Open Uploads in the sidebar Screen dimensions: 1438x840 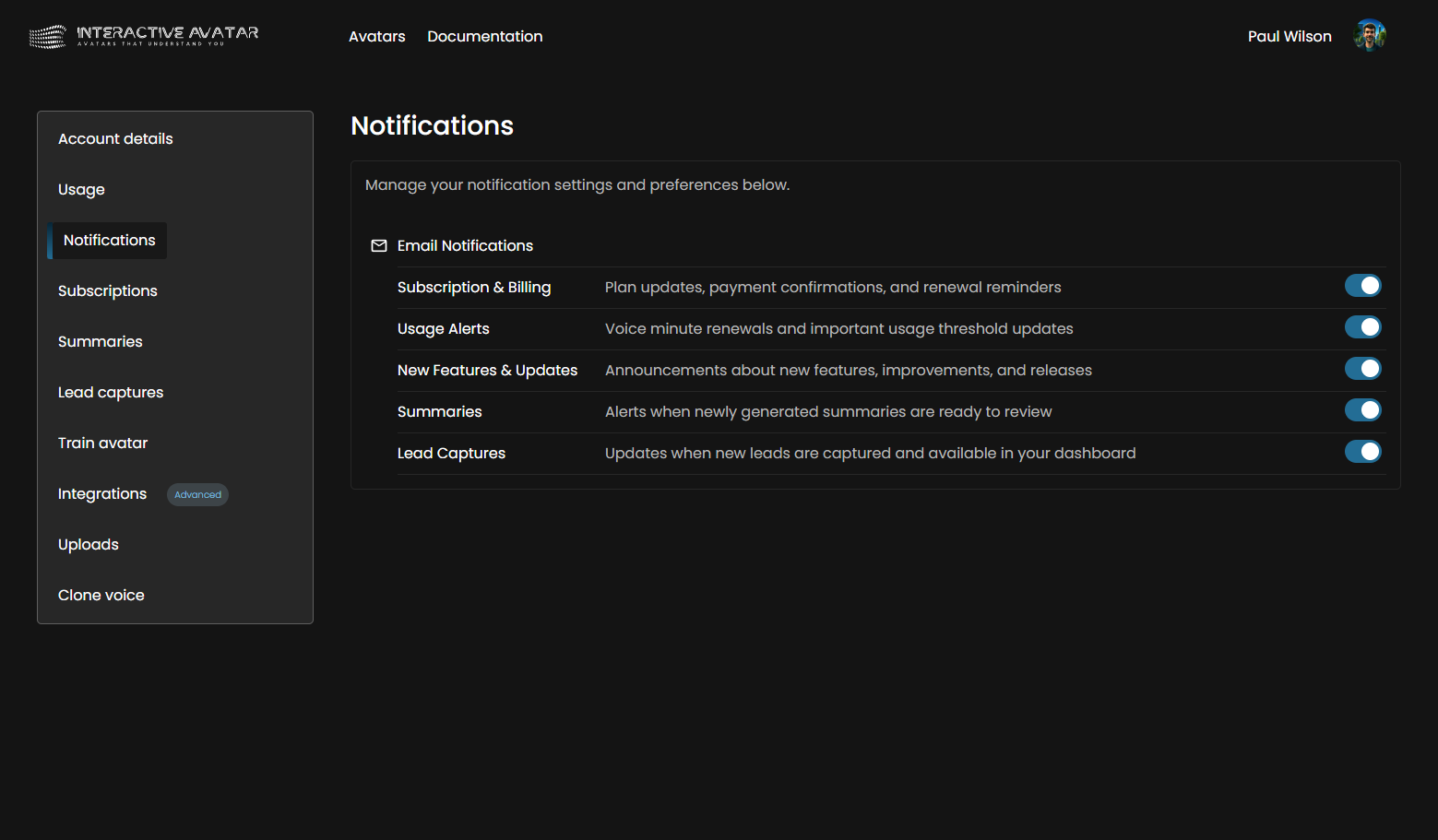coord(89,545)
